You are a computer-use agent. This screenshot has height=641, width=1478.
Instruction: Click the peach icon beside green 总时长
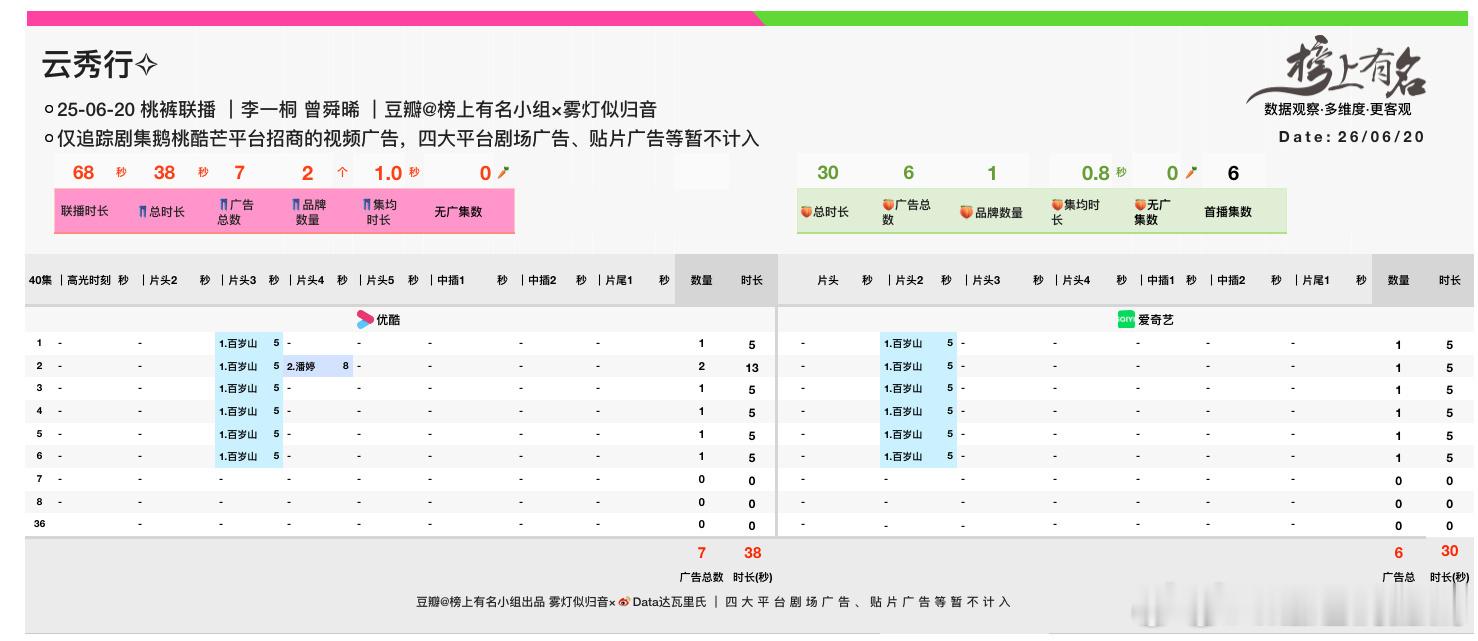coord(806,212)
